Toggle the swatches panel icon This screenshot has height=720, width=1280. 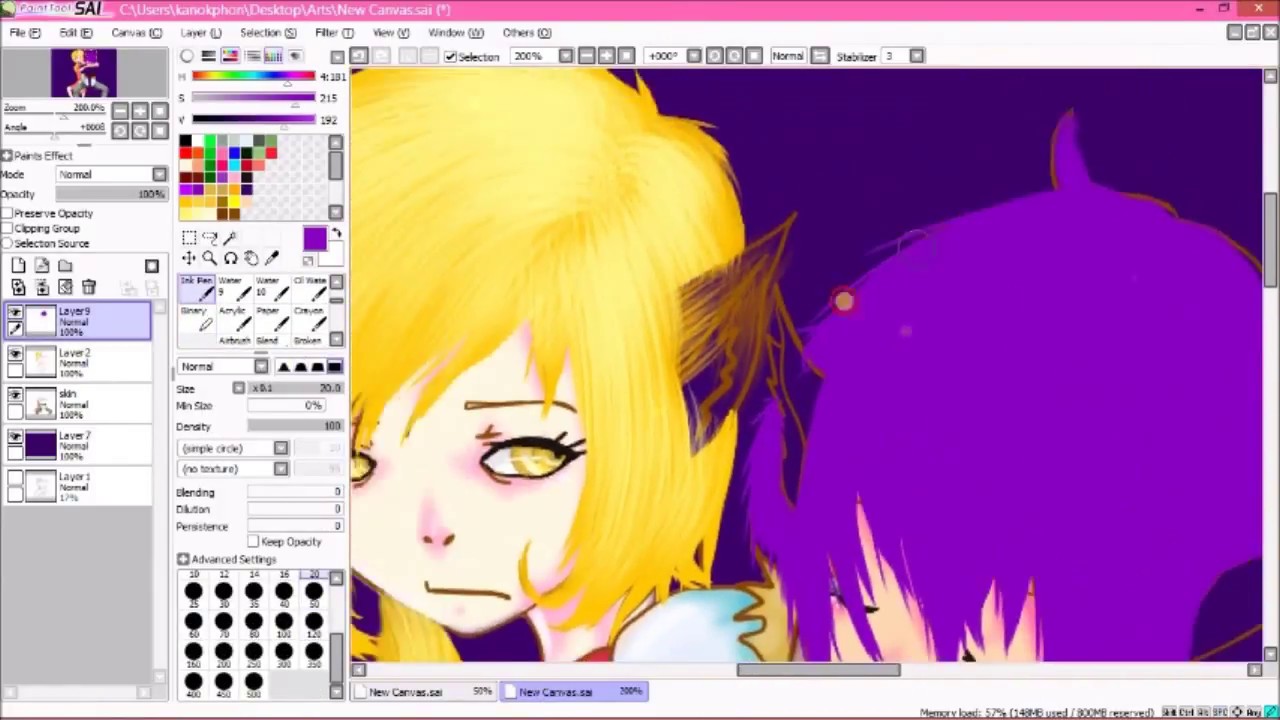pyautogui.click(x=273, y=56)
